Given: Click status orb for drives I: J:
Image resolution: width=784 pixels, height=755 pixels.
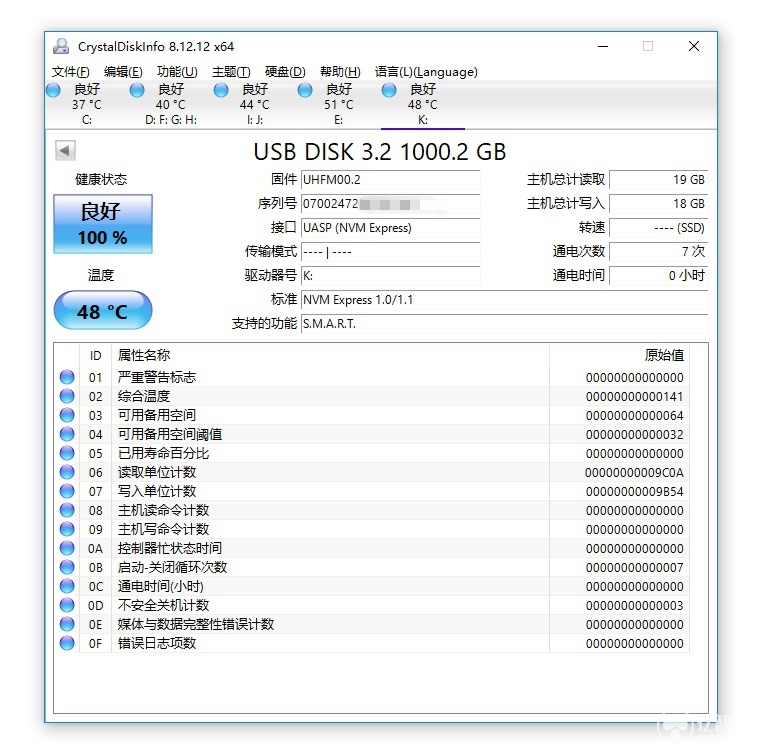Looking at the screenshot, I should click(x=221, y=90).
